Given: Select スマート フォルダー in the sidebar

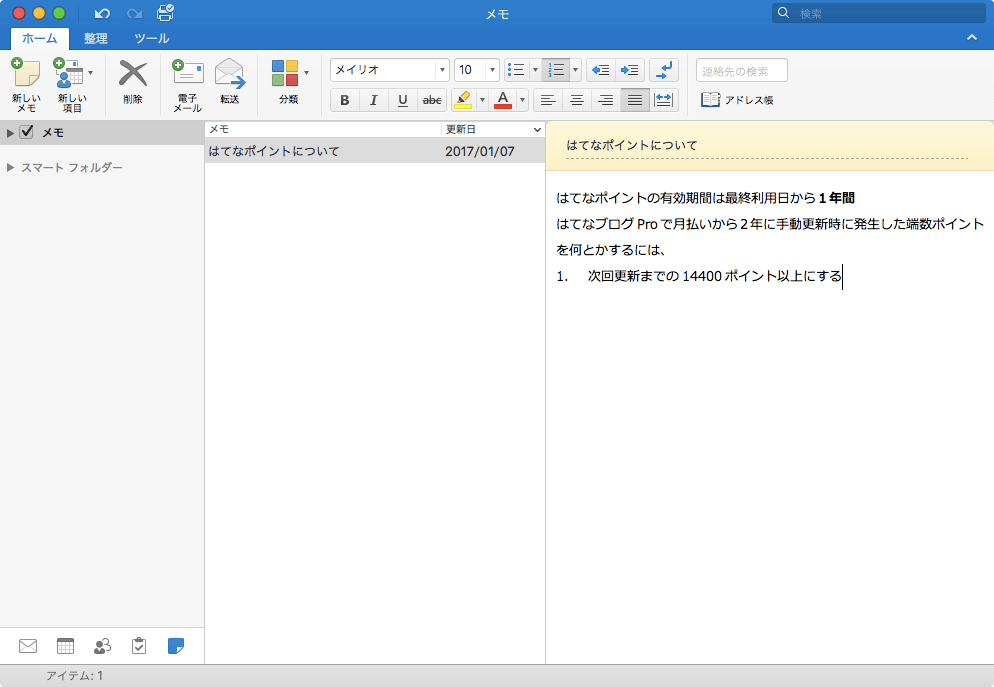Looking at the screenshot, I should tap(72, 167).
